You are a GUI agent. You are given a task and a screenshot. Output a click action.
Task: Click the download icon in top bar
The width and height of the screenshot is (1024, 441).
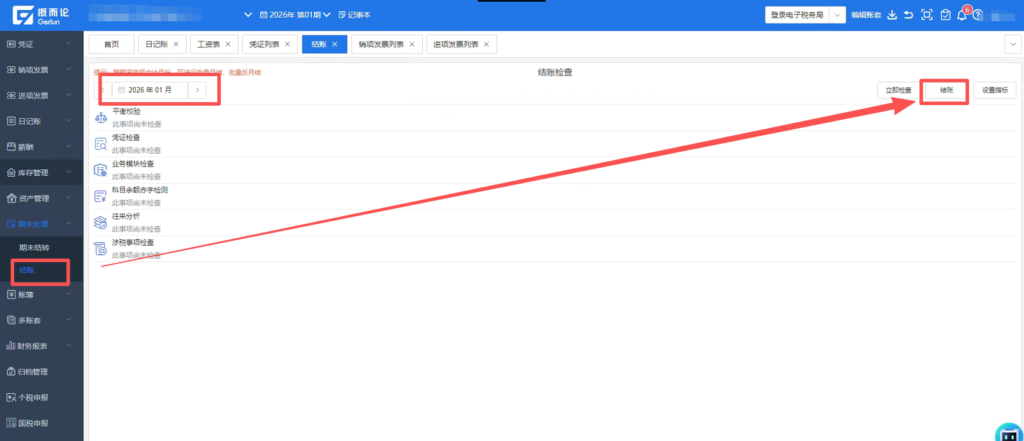891,15
